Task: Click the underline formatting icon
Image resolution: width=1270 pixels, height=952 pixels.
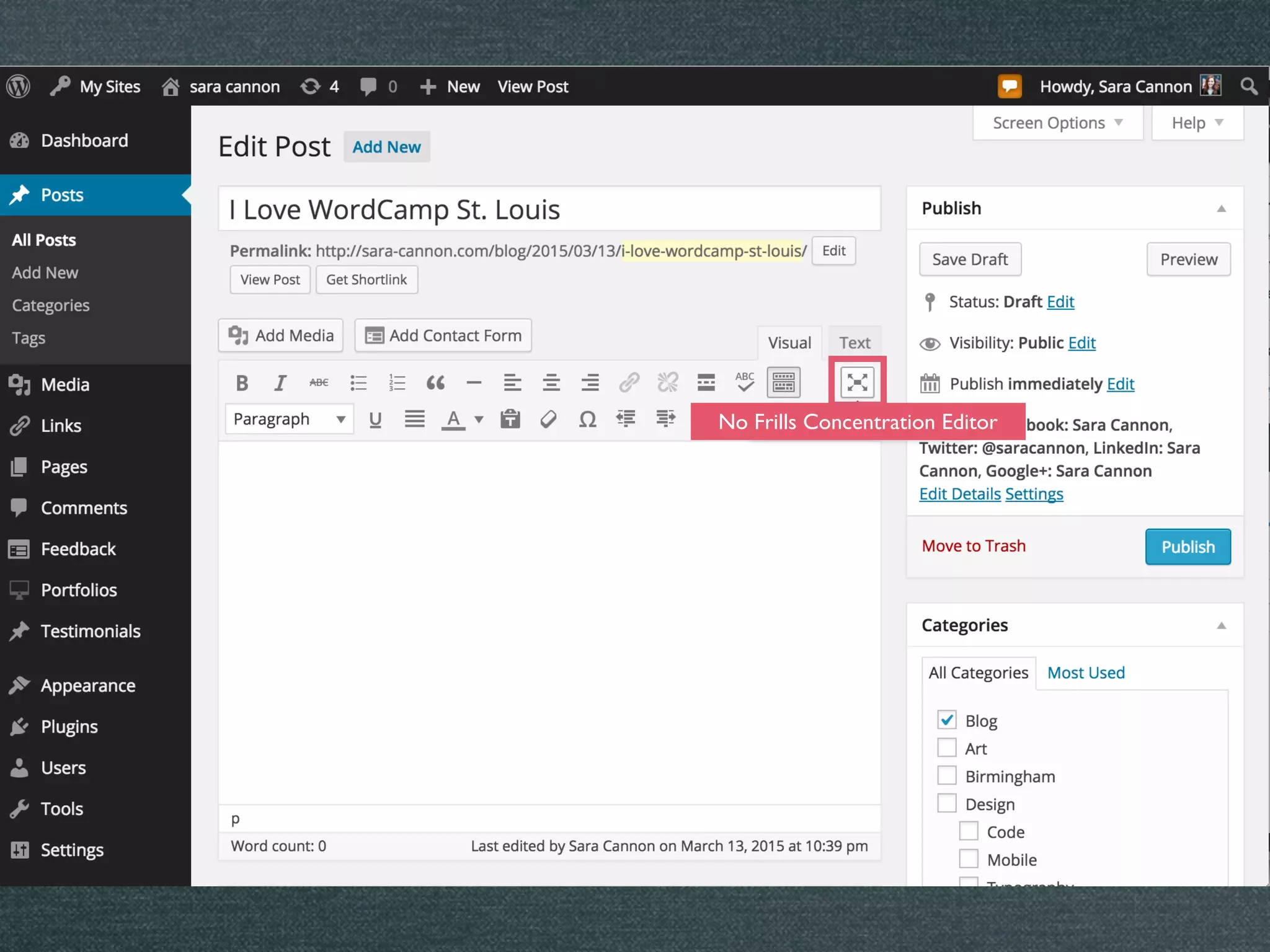Action: coord(375,420)
